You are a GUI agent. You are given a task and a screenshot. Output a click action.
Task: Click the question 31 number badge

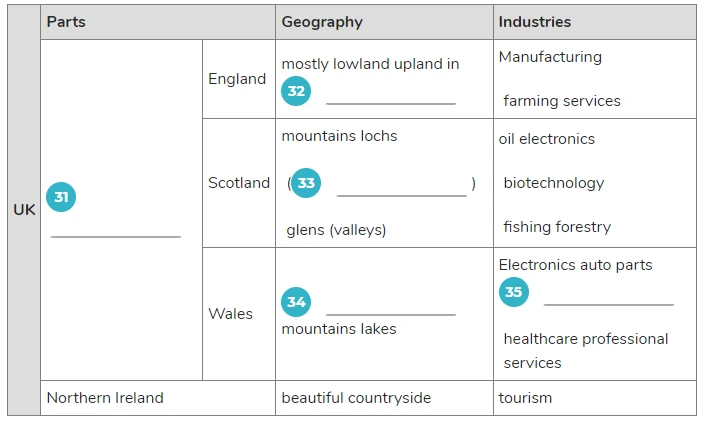(x=61, y=197)
